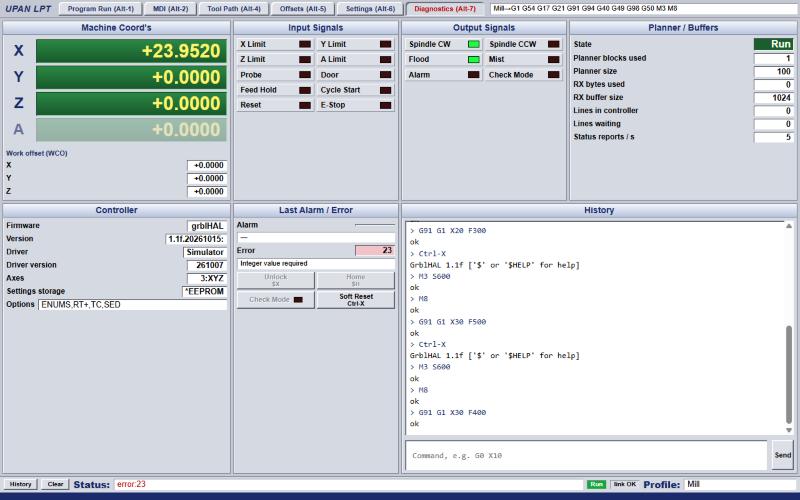Open the Tool Path tab
This screenshot has width=800, height=500.
tap(234, 9)
